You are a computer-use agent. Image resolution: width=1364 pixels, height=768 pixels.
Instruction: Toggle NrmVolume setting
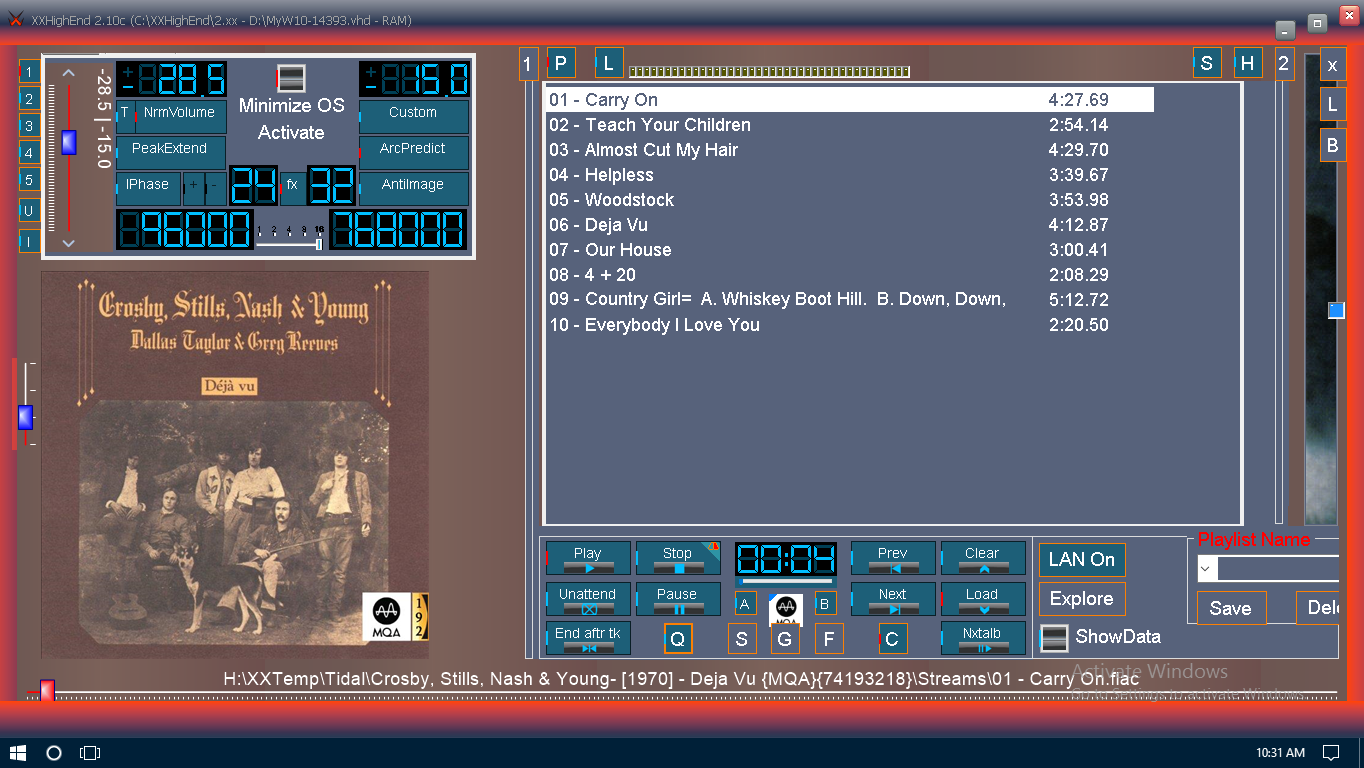pyautogui.click(x=180, y=116)
